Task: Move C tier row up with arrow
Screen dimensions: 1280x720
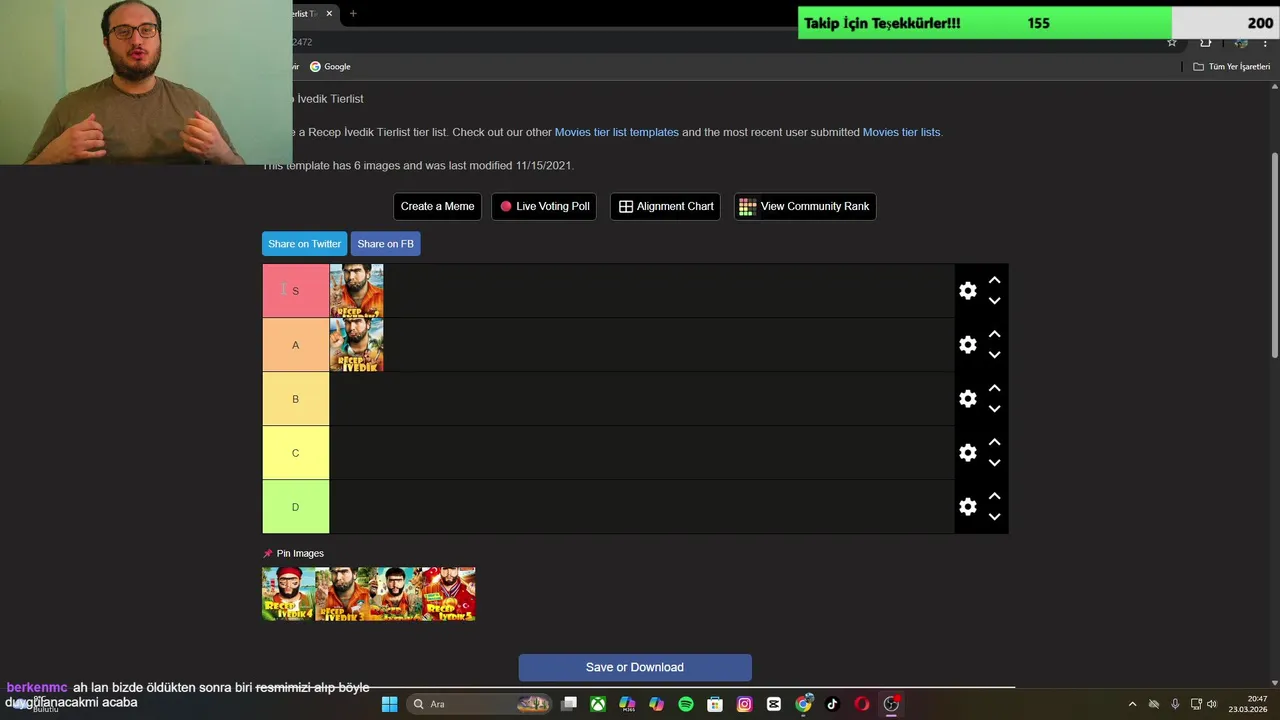Action: click(x=994, y=443)
